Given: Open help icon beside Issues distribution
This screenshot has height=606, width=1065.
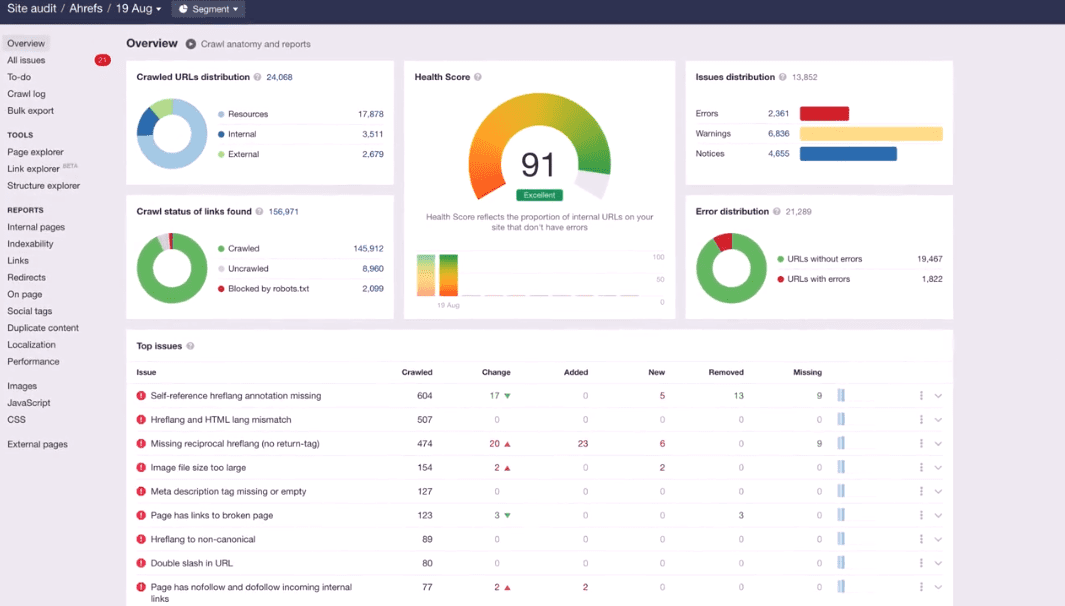Looking at the screenshot, I should tap(782, 77).
